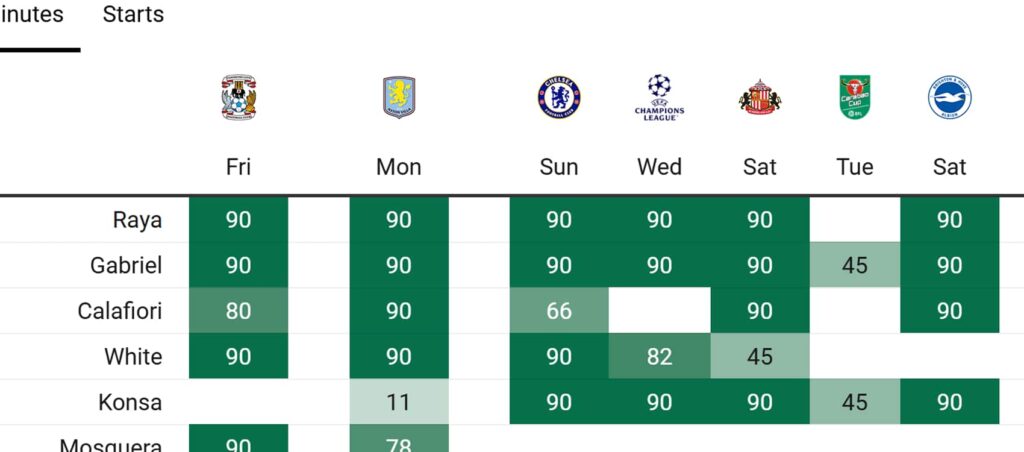Click Gabriel's 45 minutes Carabao Cup cell

pos(855,265)
